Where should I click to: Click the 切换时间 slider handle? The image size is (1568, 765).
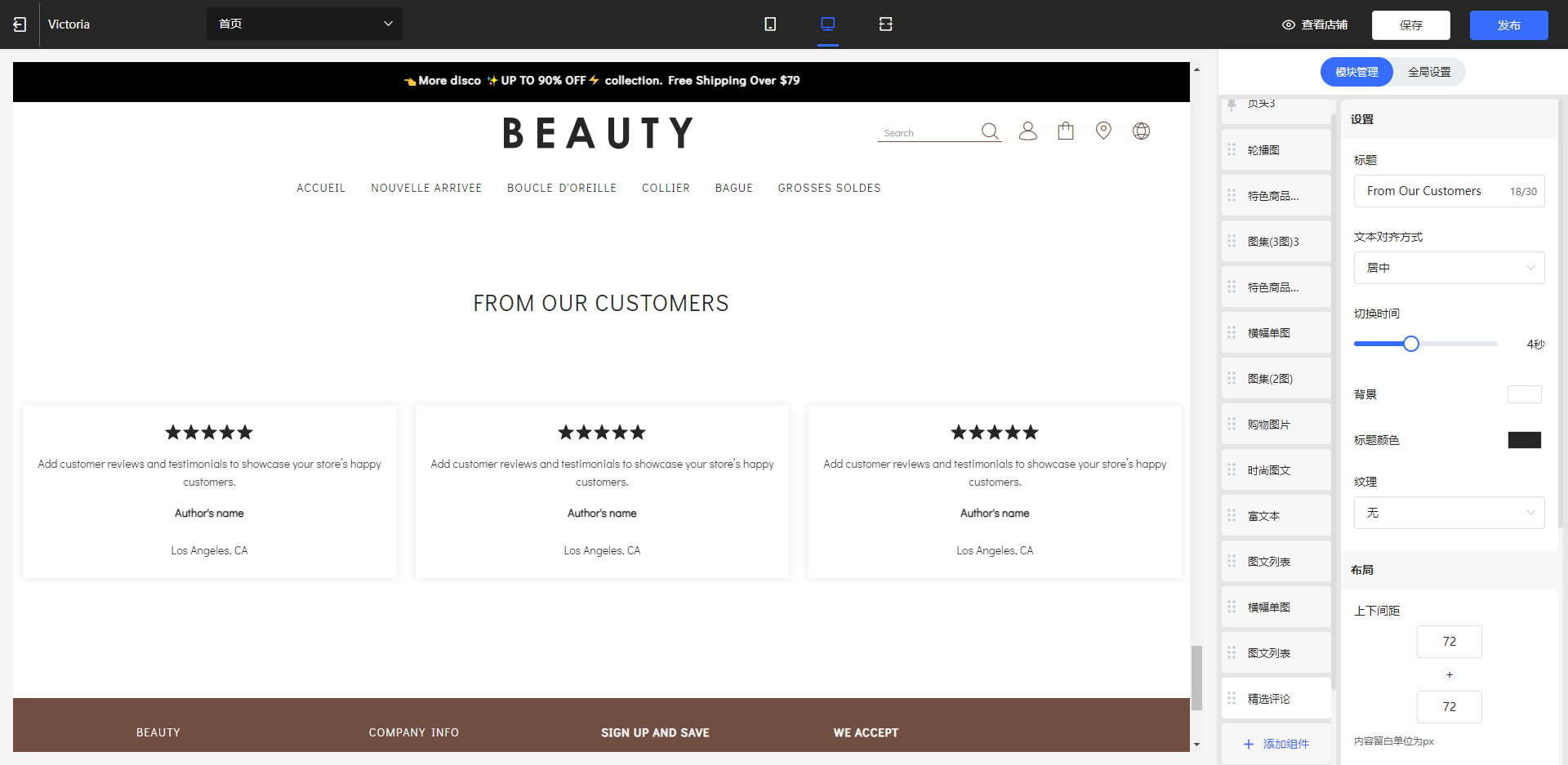[x=1411, y=344]
